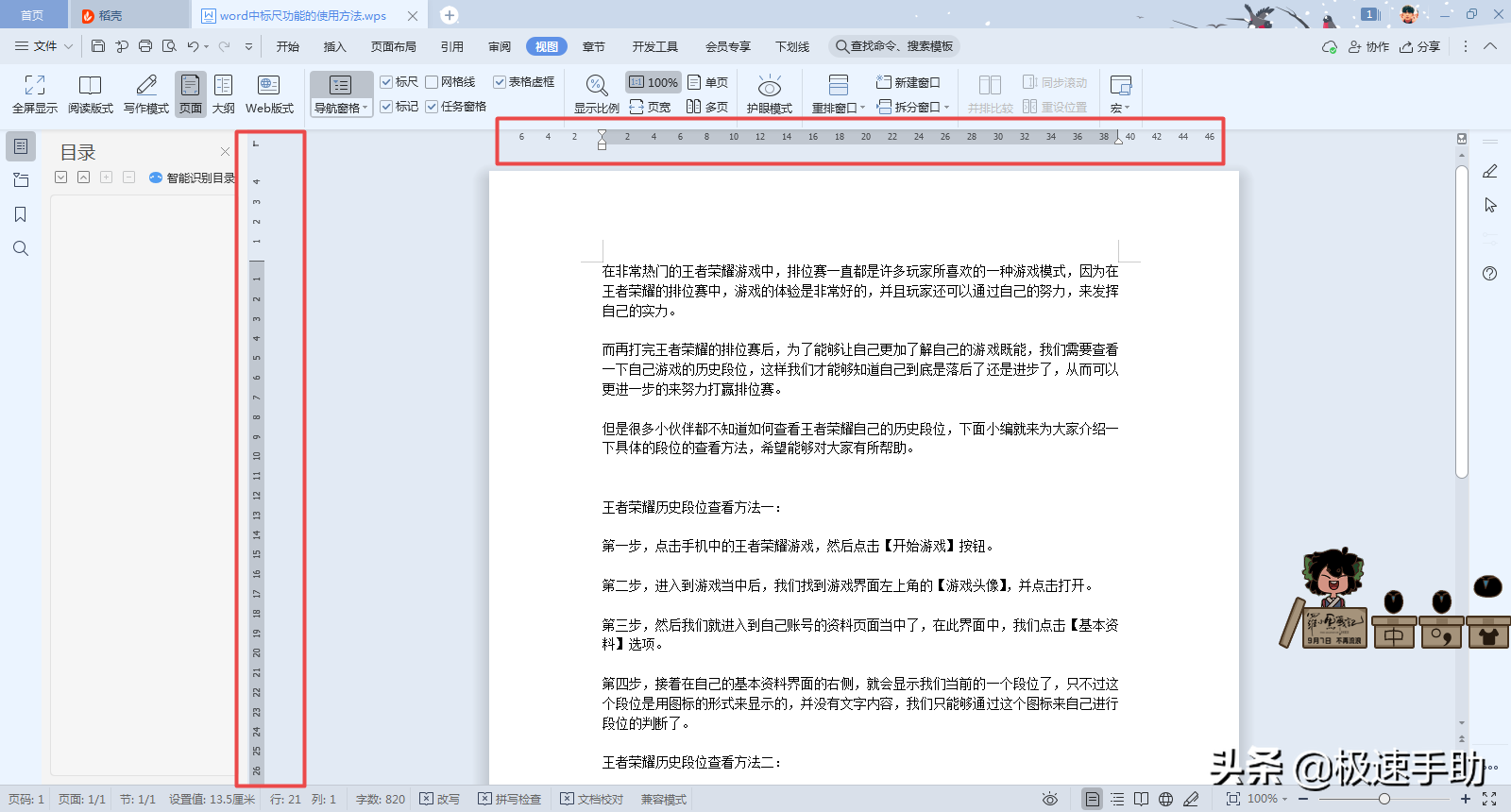The width and height of the screenshot is (1511, 812).
Task: Click the Share (分享) button
Action: (x=1420, y=46)
